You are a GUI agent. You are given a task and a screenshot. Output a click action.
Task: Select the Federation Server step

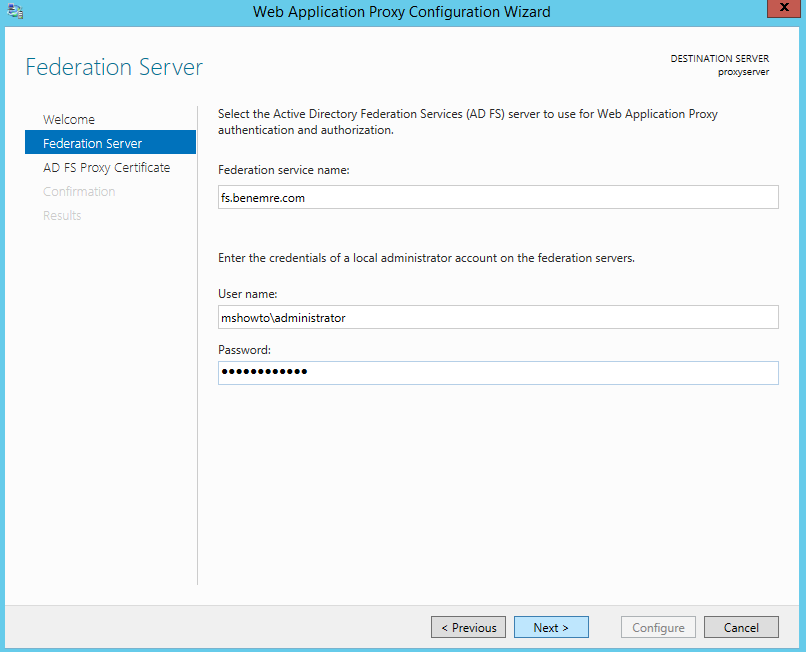tap(111, 142)
